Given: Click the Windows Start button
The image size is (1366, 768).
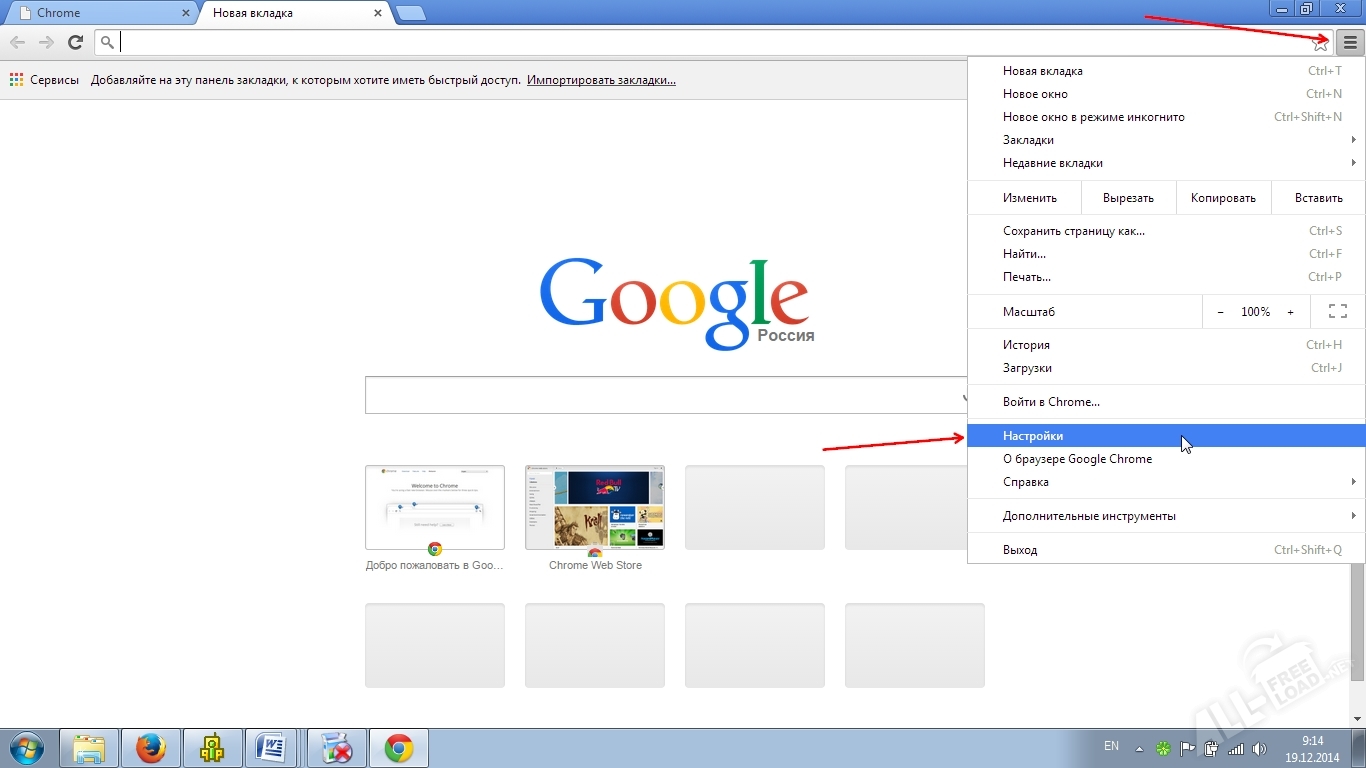Looking at the screenshot, I should tap(27, 748).
